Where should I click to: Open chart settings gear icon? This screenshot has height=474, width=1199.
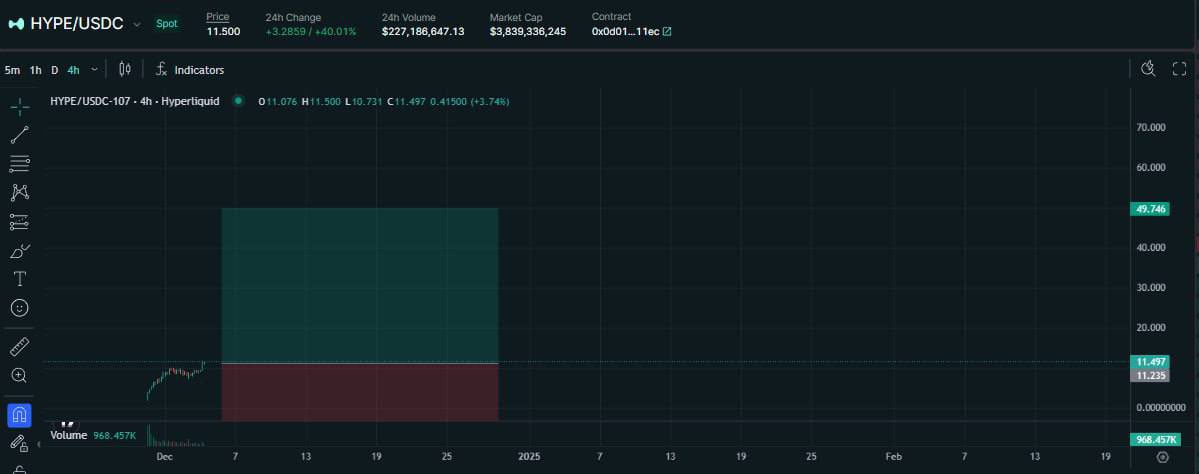click(x=1163, y=457)
